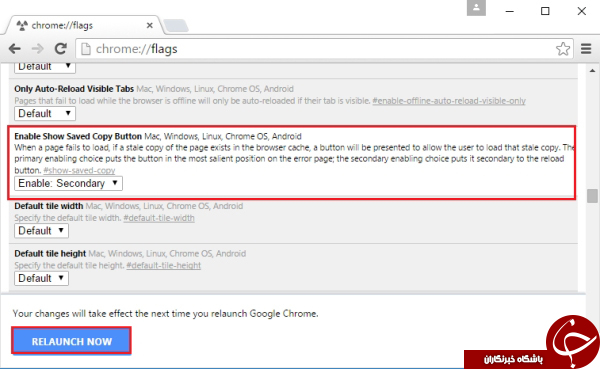Click the RELAUNCH NOW button
The height and width of the screenshot is (369, 600).
click(72, 340)
